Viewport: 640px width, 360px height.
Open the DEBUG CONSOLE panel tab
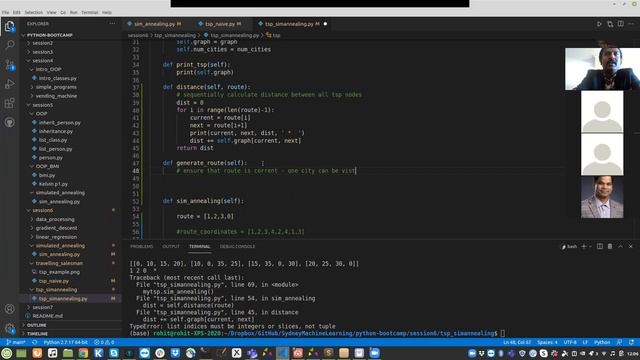(x=237, y=246)
